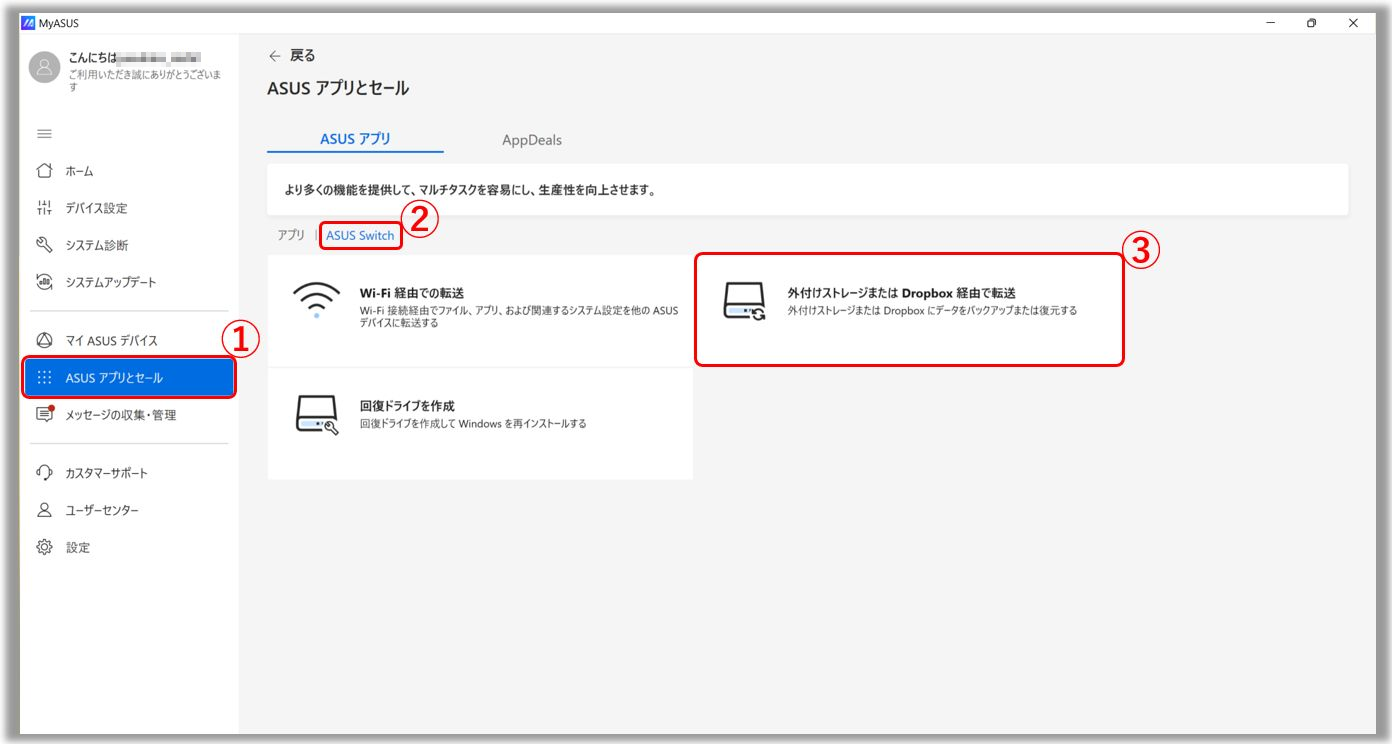Click the システムアップデート update icon
This screenshot has height=744, width=1392.
pyautogui.click(x=44, y=282)
